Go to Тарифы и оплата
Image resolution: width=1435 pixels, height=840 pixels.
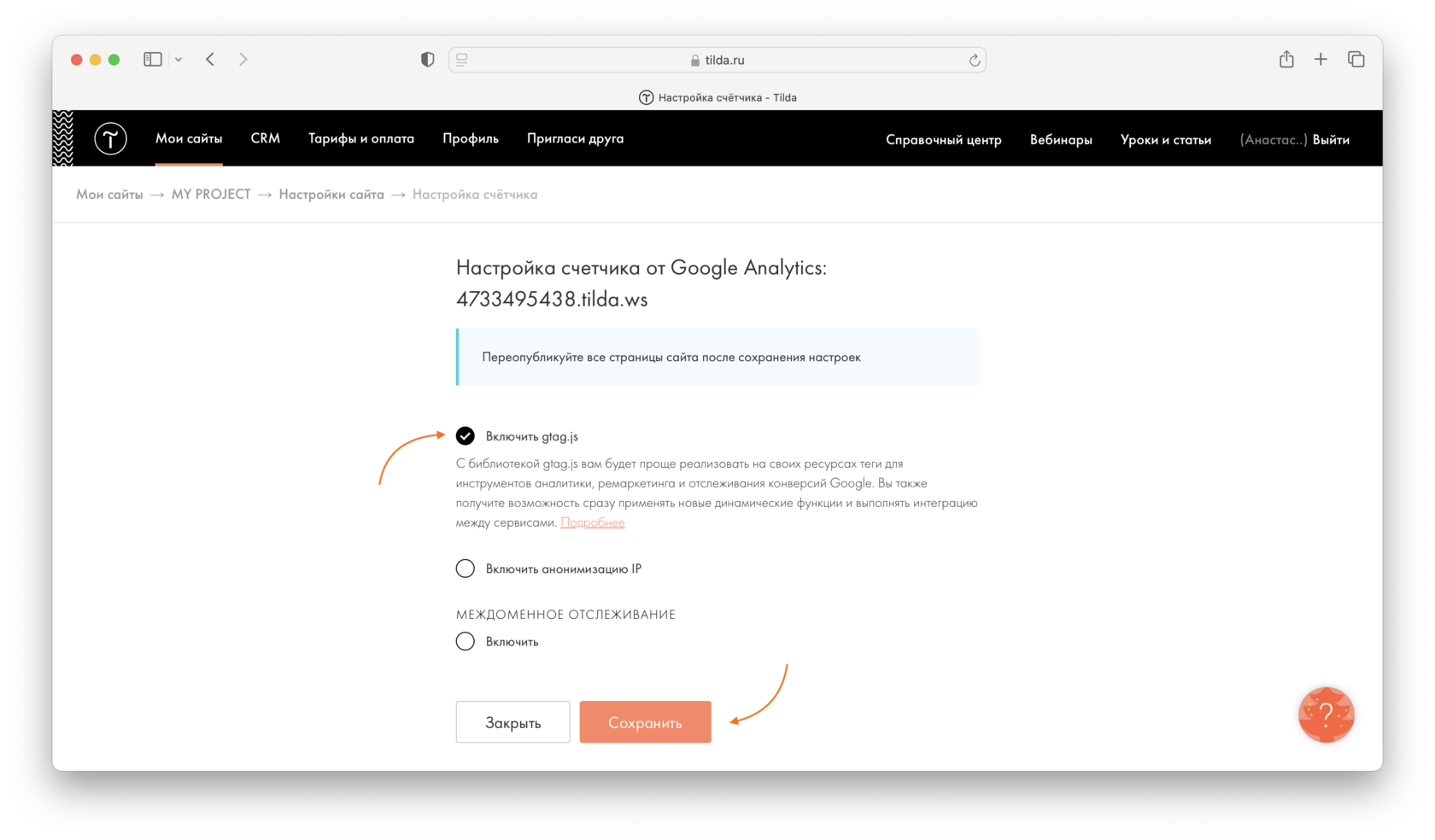361,138
